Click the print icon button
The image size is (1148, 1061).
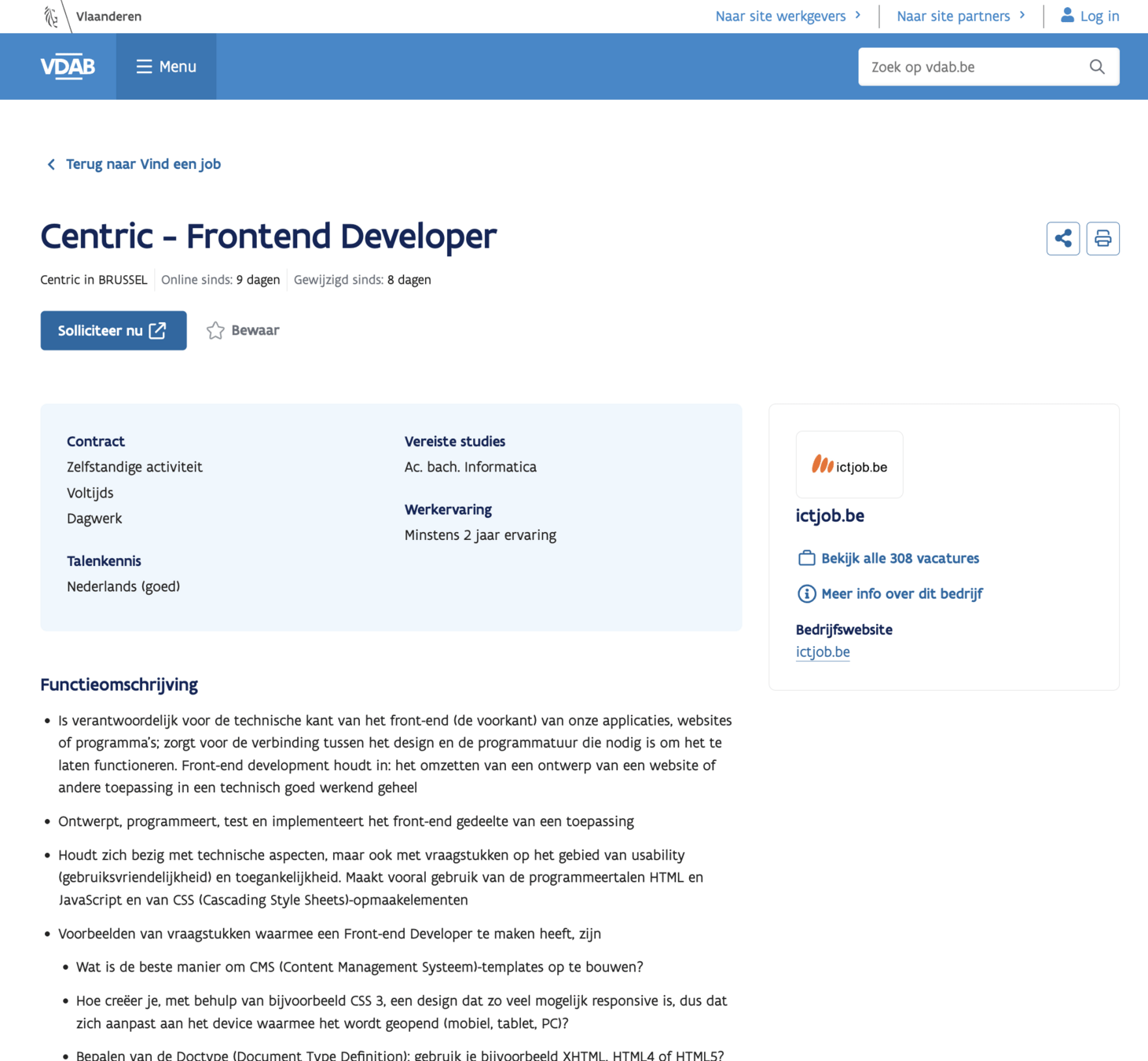pos(1103,238)
